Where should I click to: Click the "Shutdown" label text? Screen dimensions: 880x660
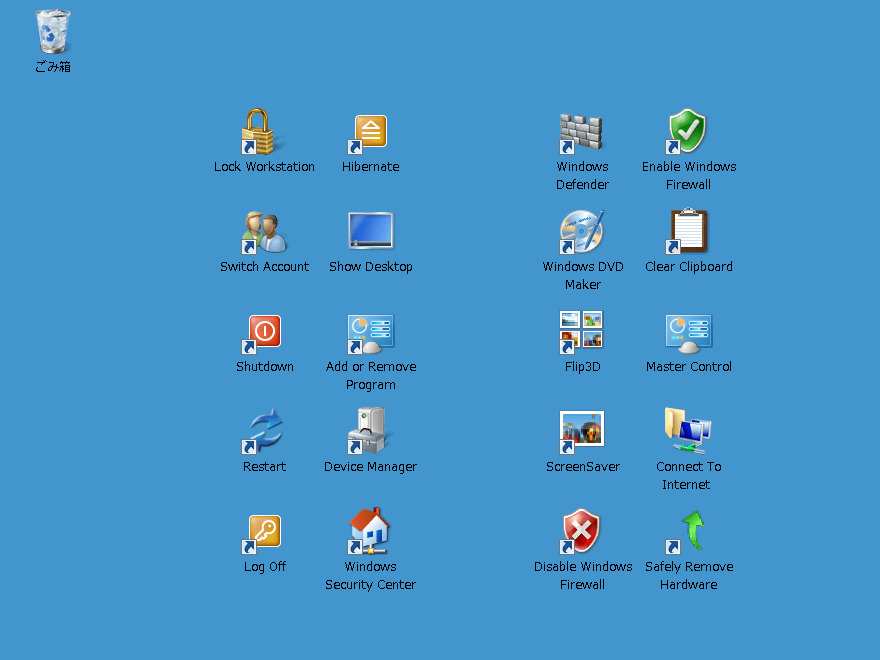[264, 366]
